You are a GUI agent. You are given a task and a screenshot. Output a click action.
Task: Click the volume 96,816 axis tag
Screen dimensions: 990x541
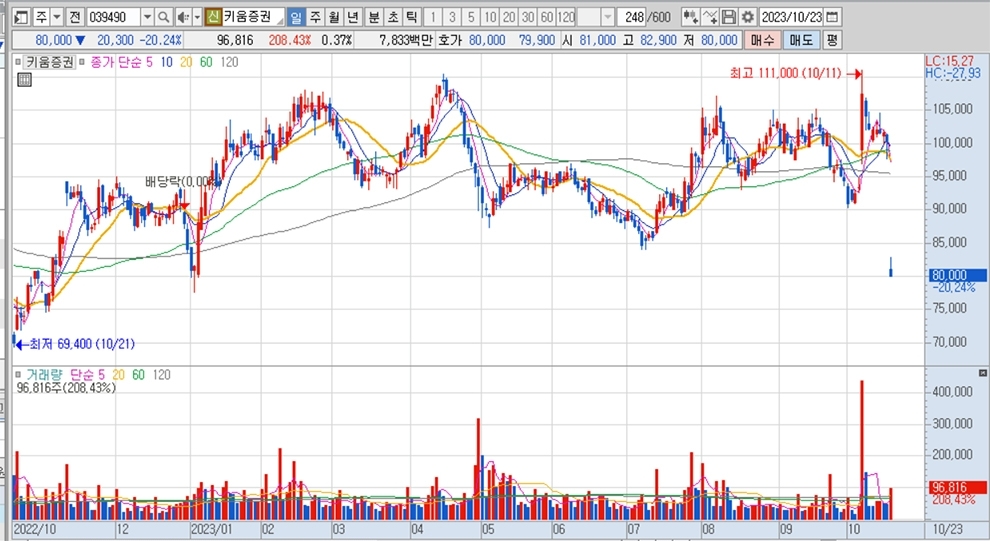tap(958, 487)
